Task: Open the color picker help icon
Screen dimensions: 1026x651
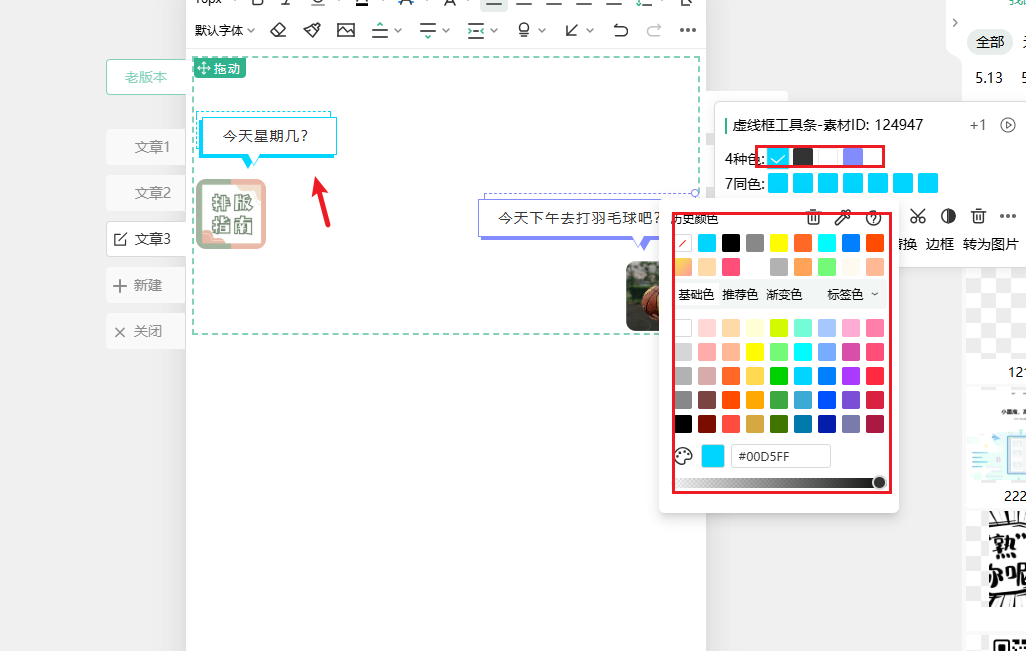Action: [873, 217]
